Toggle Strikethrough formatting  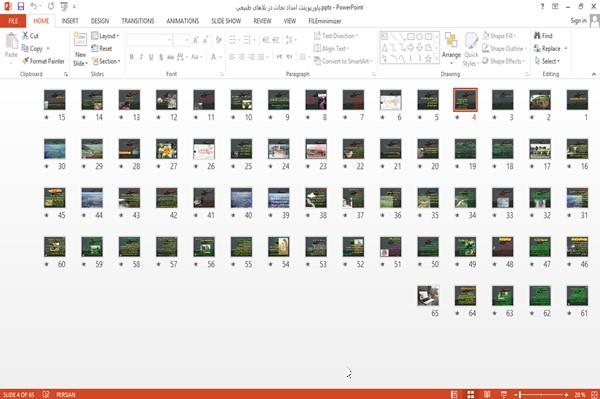(x=171, y=57)
